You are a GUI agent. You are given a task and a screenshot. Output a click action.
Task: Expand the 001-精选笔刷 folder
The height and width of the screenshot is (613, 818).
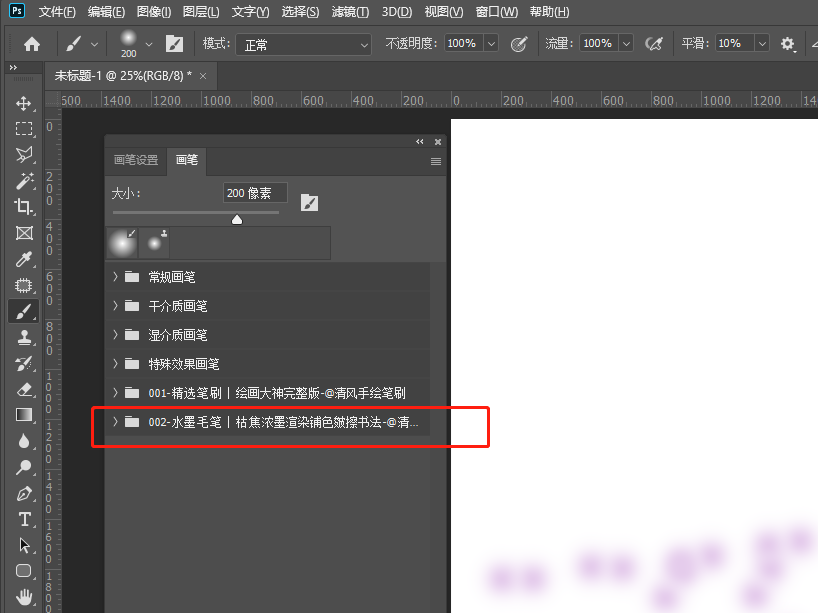click(x=115, y=392)
